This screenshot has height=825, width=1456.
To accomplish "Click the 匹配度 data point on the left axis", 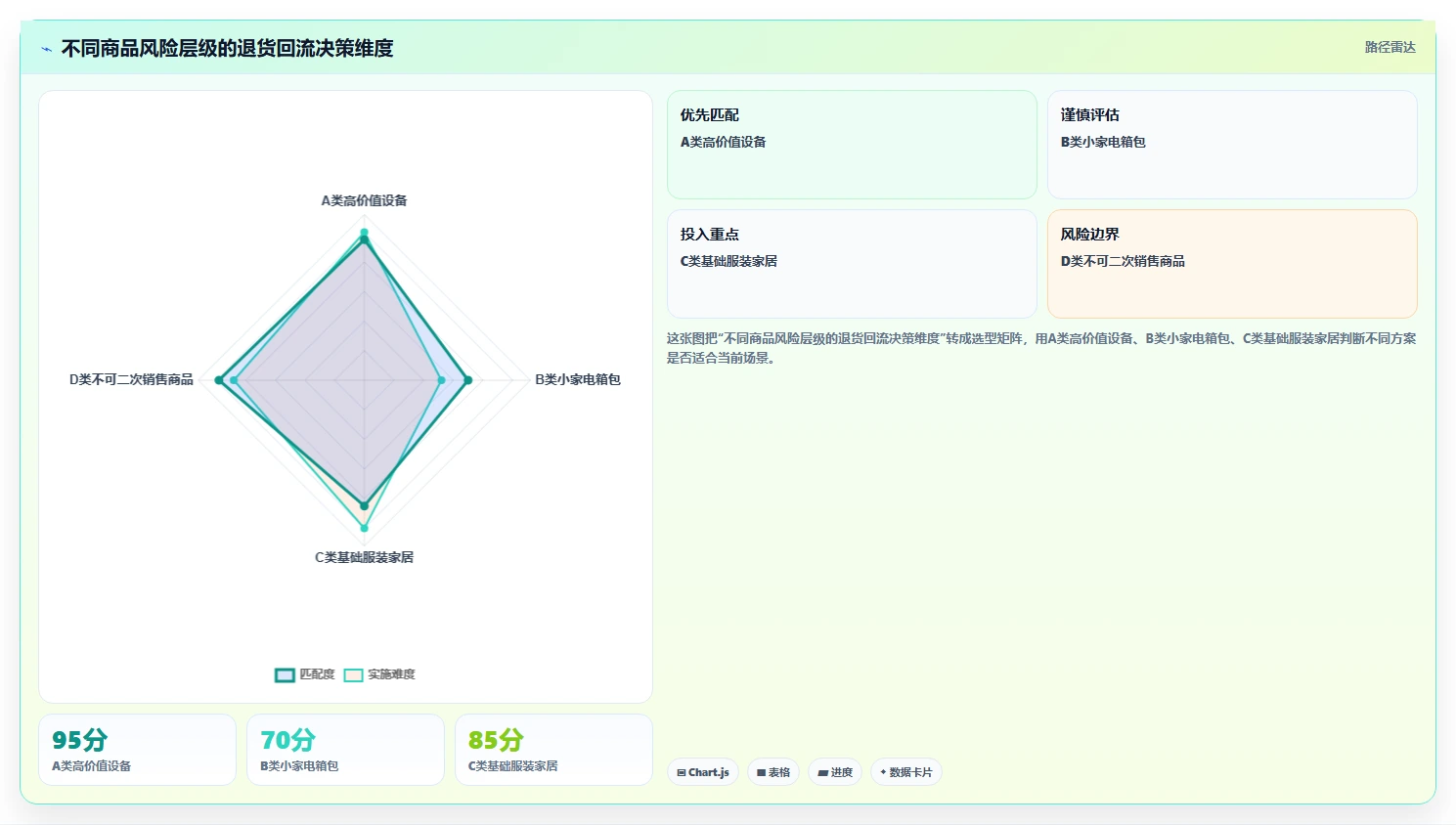I will 218,380.
